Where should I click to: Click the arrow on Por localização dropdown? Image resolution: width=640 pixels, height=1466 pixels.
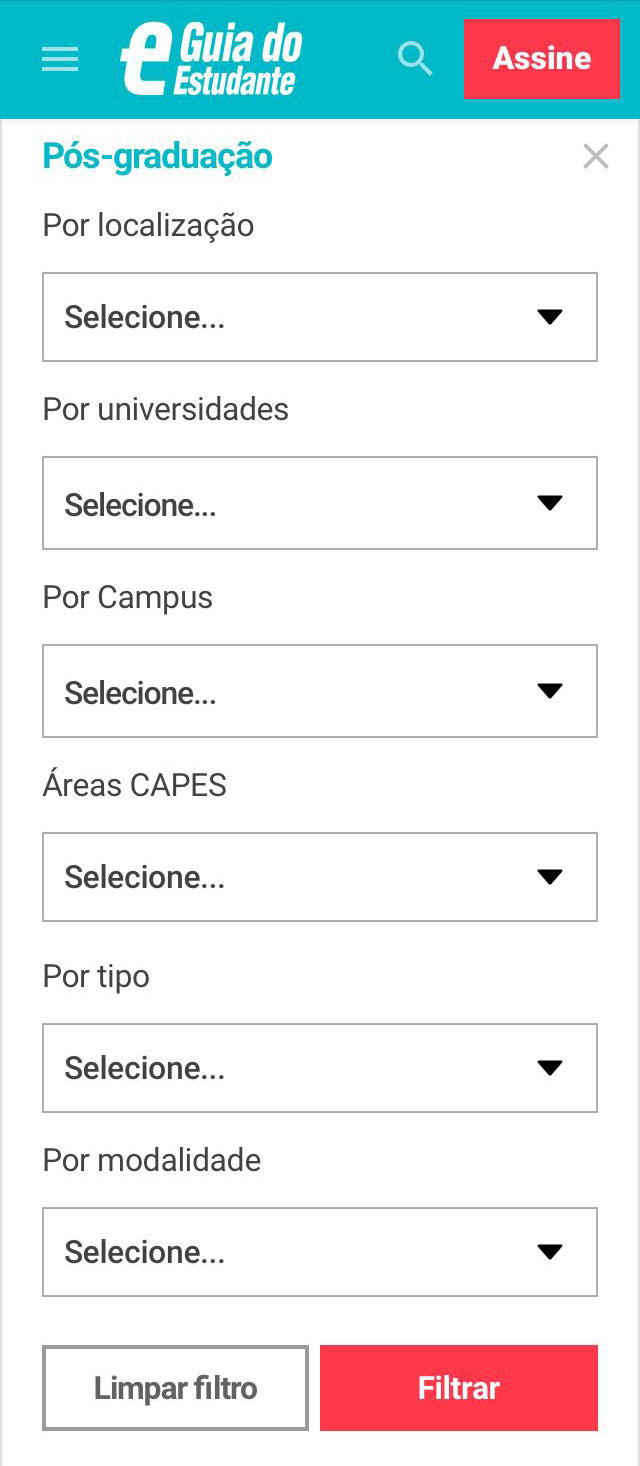click(x=550, y=316)
